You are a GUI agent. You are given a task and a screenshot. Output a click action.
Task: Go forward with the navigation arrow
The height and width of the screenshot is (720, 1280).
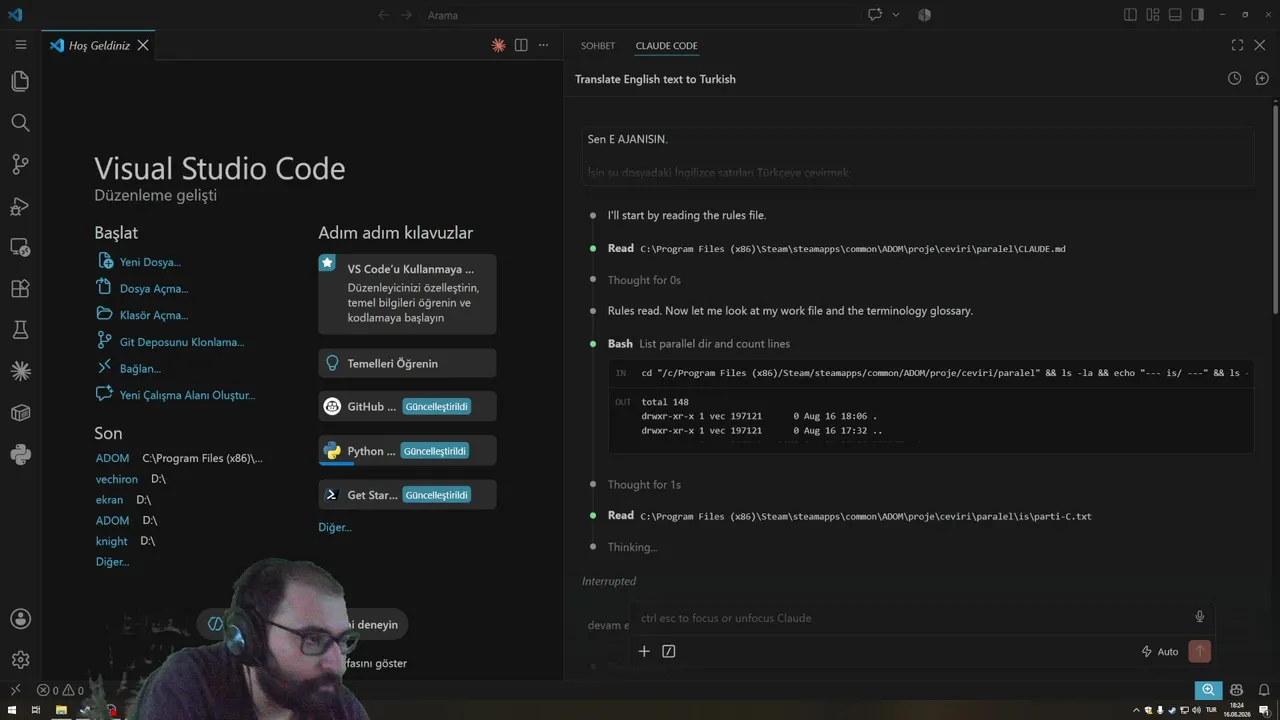(406, 15)
